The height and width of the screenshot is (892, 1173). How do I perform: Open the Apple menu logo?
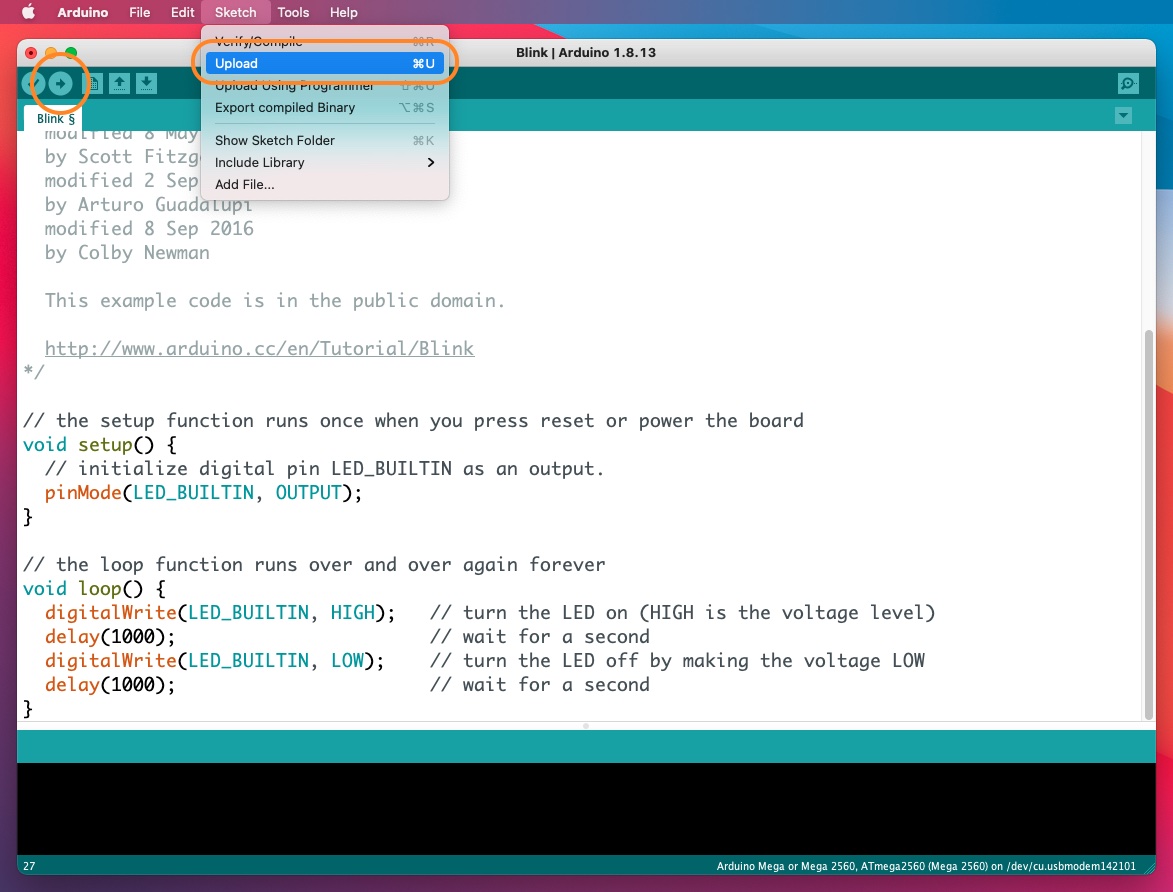coord(29,12)
